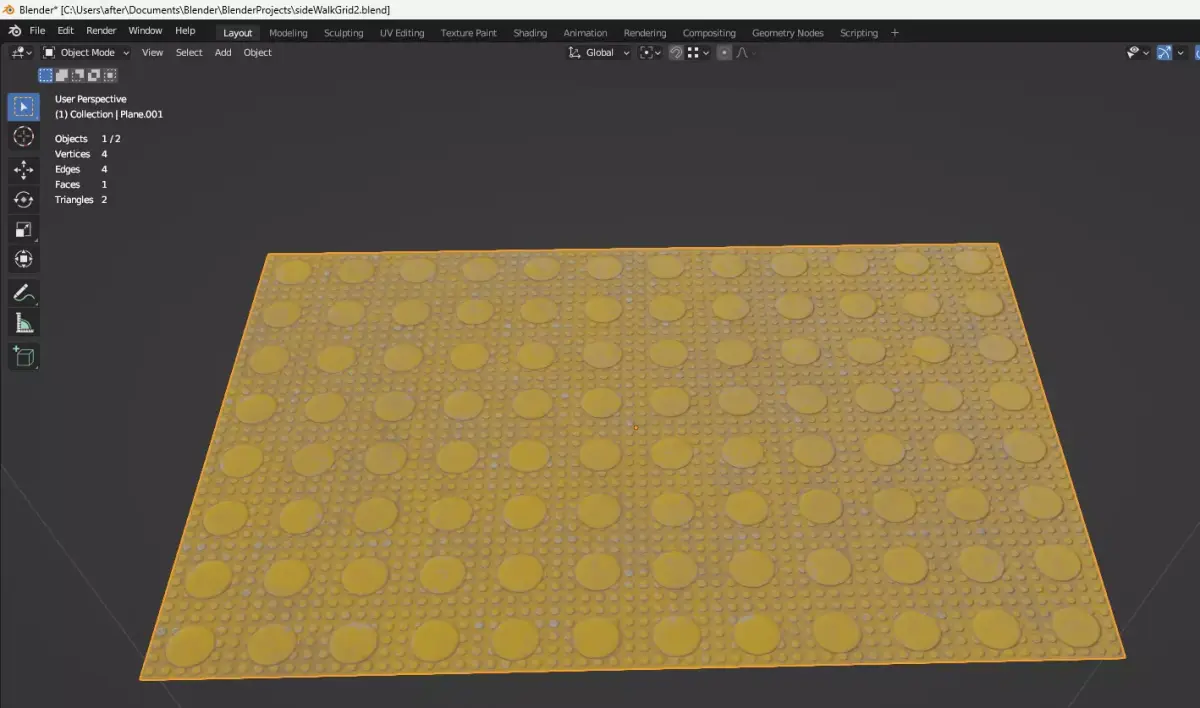Open Global transform orientation dropdown
1200x708 pixels.
click(598, 53)
